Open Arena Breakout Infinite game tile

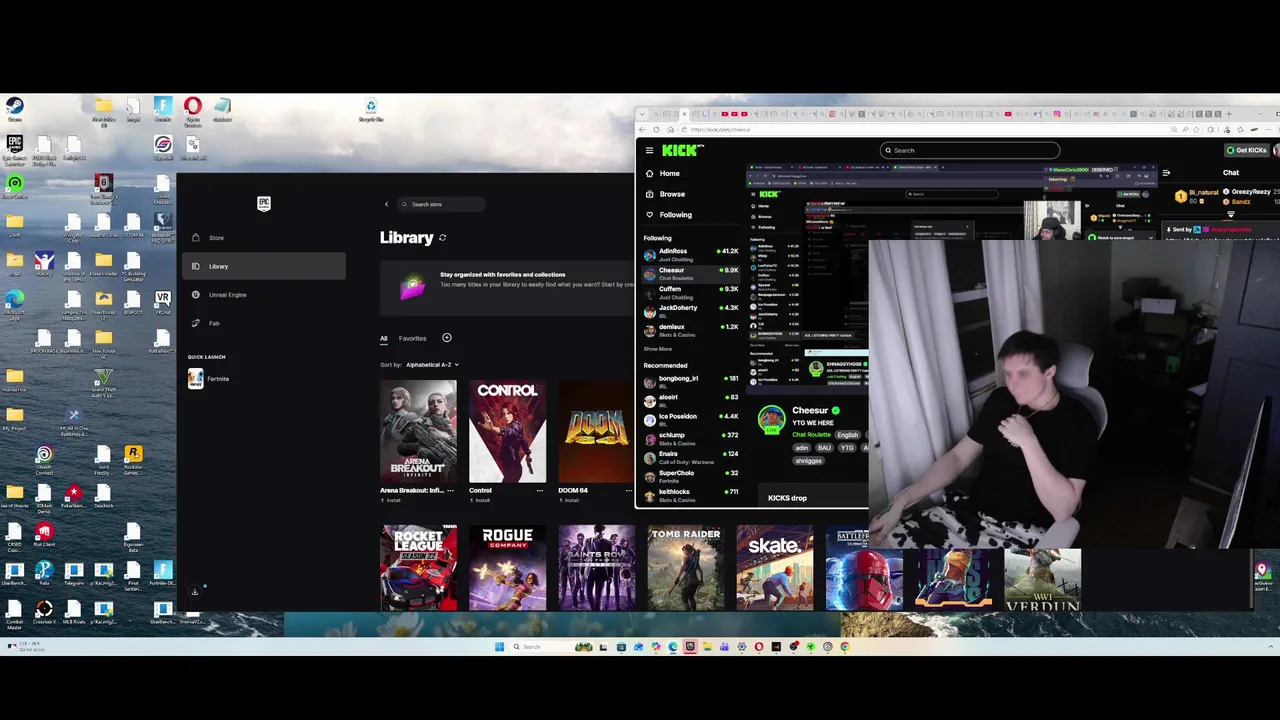coord(418,432)
